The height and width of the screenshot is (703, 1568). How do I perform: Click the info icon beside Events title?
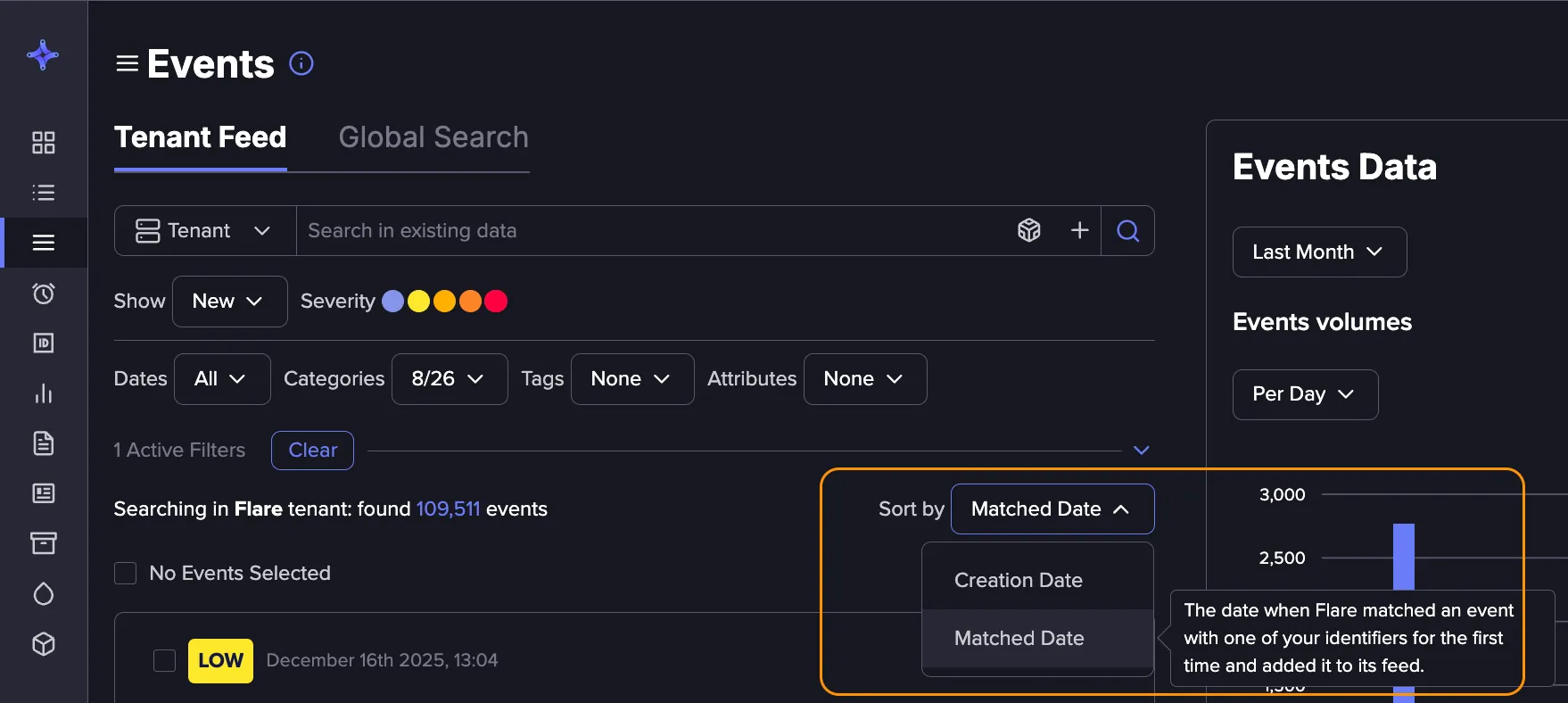coord(301,63)
